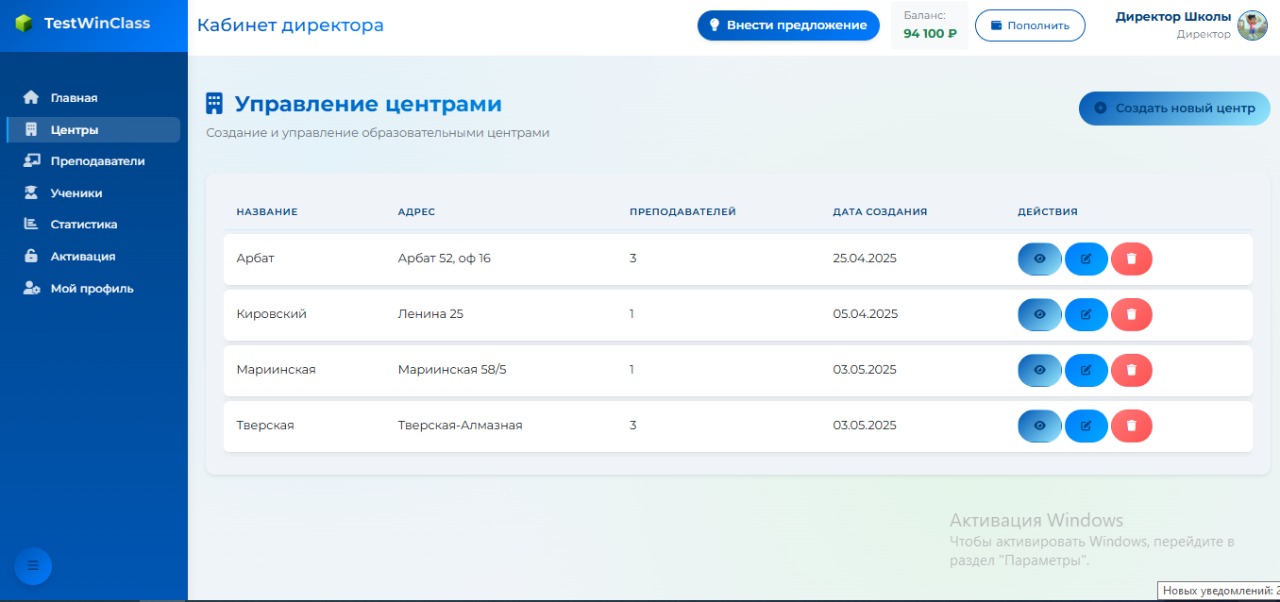The height and width of the screenshot is (602, 1280).
Task: Open the director profile avatar menu
Action: coord(1249,25)
